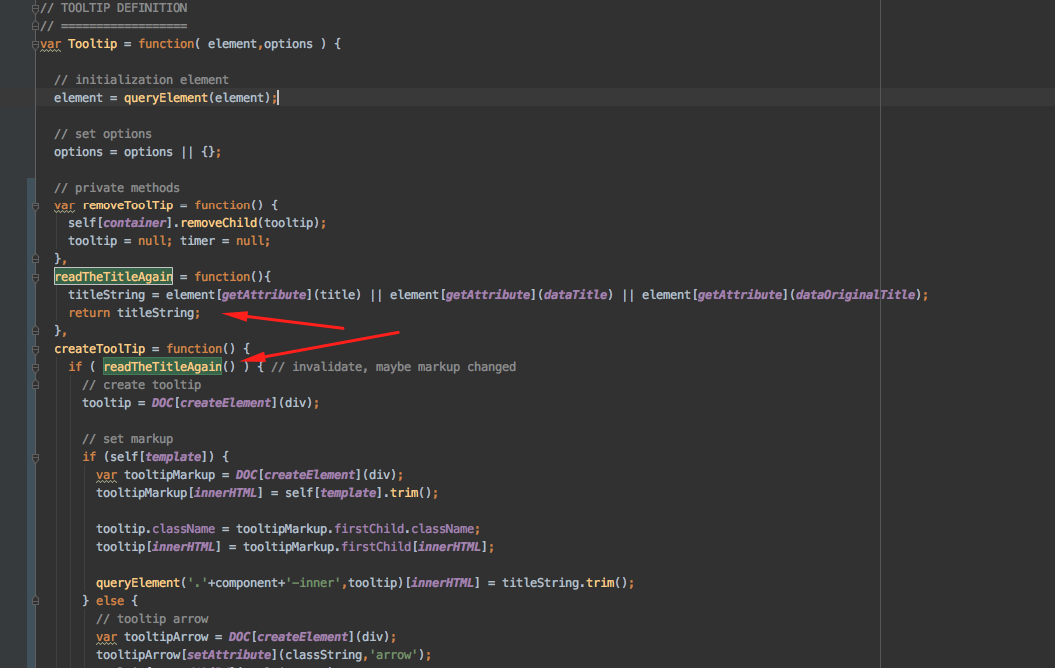This screenshot has width=1055, height=668.
Task: Collapse the createToolTip function block
Action: (35, 350)
